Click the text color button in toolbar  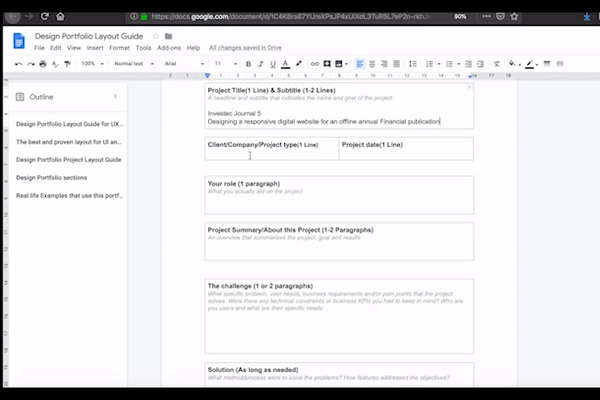(285, 63)
